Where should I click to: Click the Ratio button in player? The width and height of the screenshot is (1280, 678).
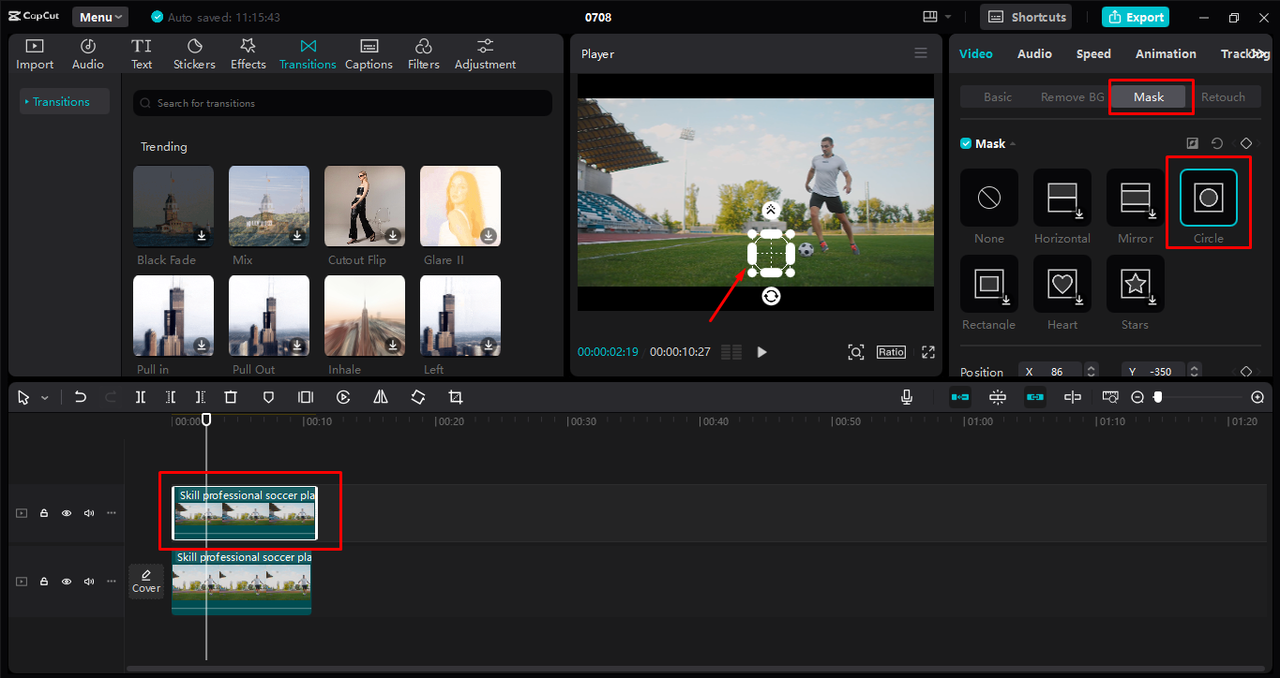pyautogui.click(x=891, y=352)
